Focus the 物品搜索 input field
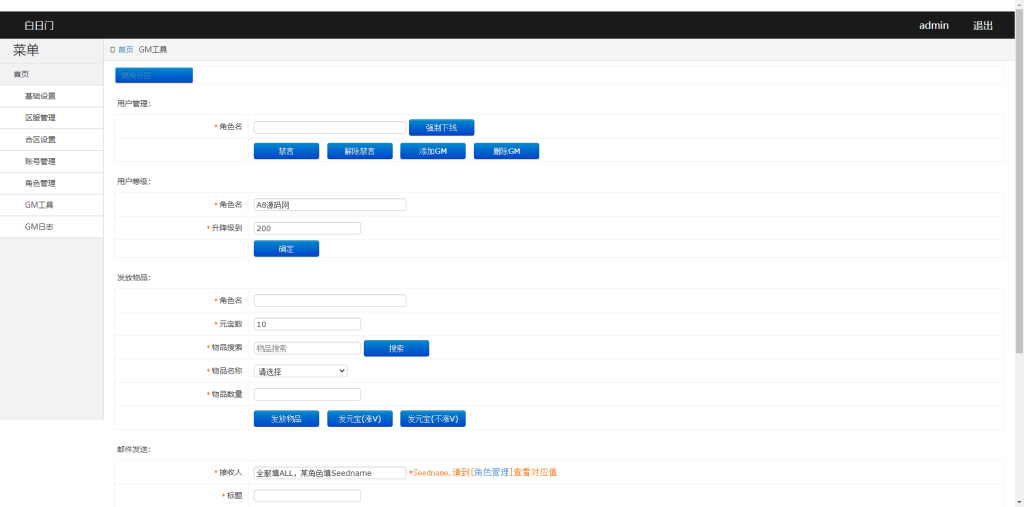Screen dimensions: 1024x507 click(x=307, y=348)
